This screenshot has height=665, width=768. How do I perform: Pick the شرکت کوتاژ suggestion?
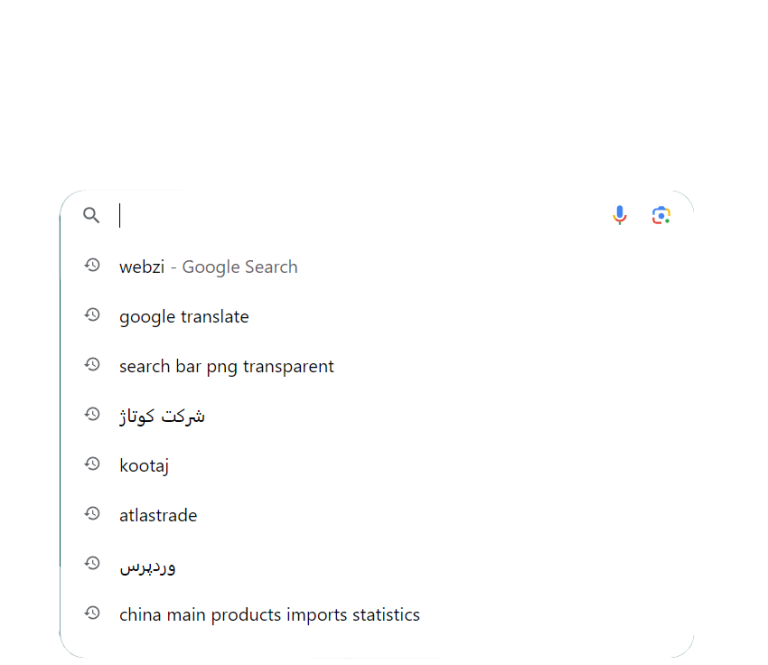(x=162, y=416)
